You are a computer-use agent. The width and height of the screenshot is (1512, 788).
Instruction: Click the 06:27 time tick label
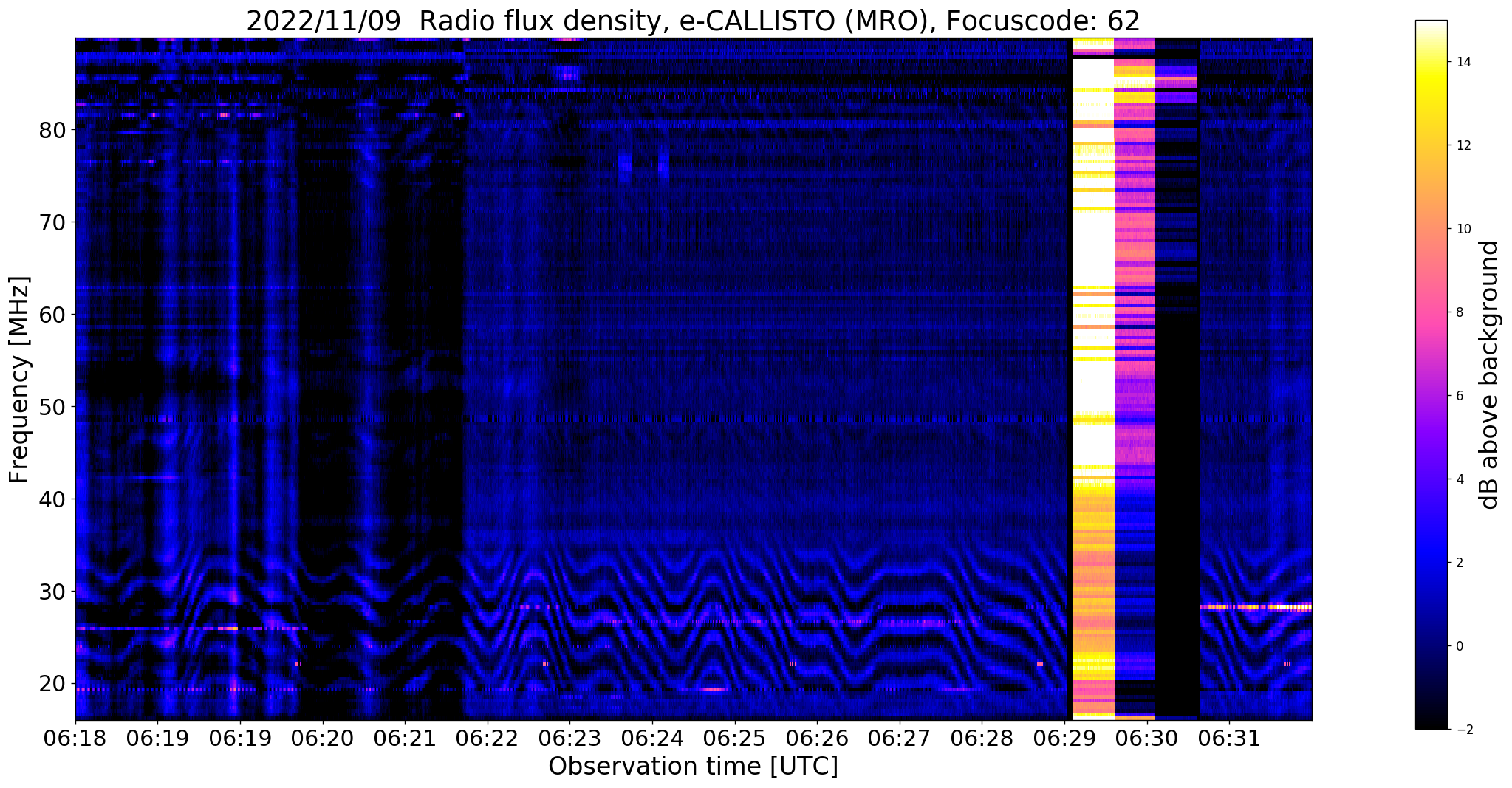pyautogui.click(x=899, y=737)
